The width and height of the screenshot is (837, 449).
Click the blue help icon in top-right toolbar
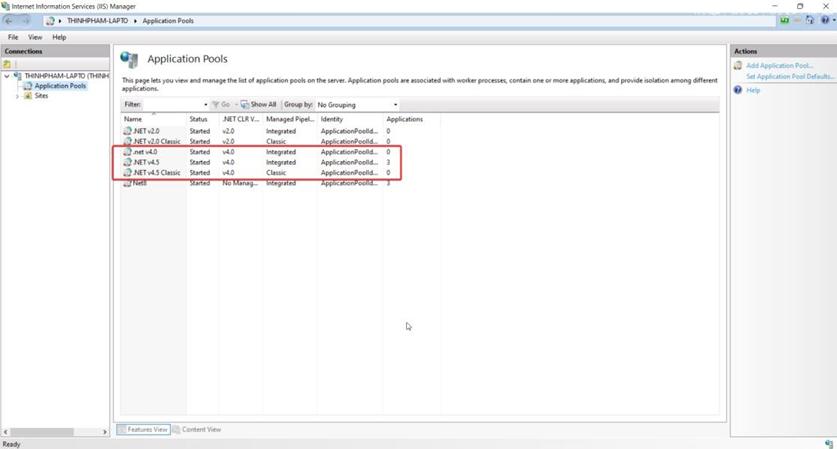tap(824, 20)
